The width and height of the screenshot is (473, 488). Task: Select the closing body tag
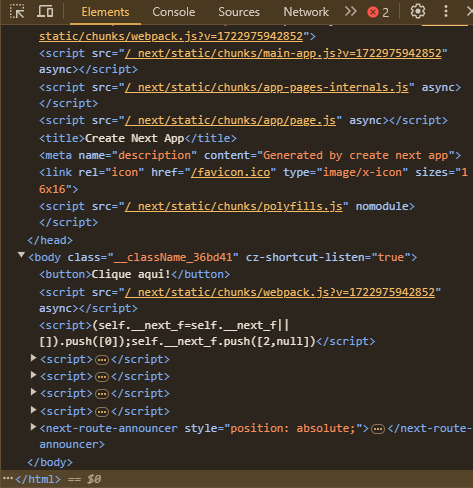(x=50, y=462)
